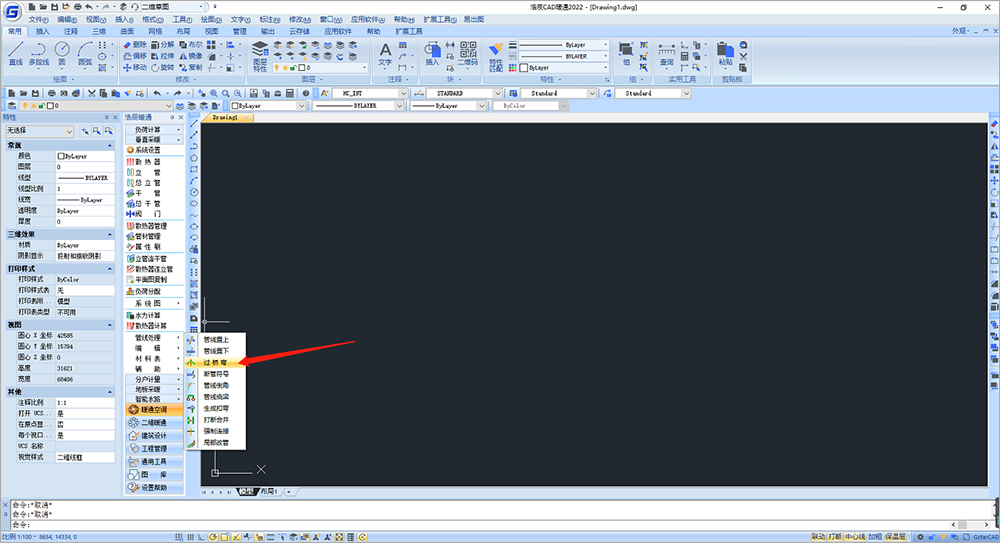This screenshot has height=543, width=1000.
Task: Toggle 加粗 in status bar
Action: click(x=875, y=537)
